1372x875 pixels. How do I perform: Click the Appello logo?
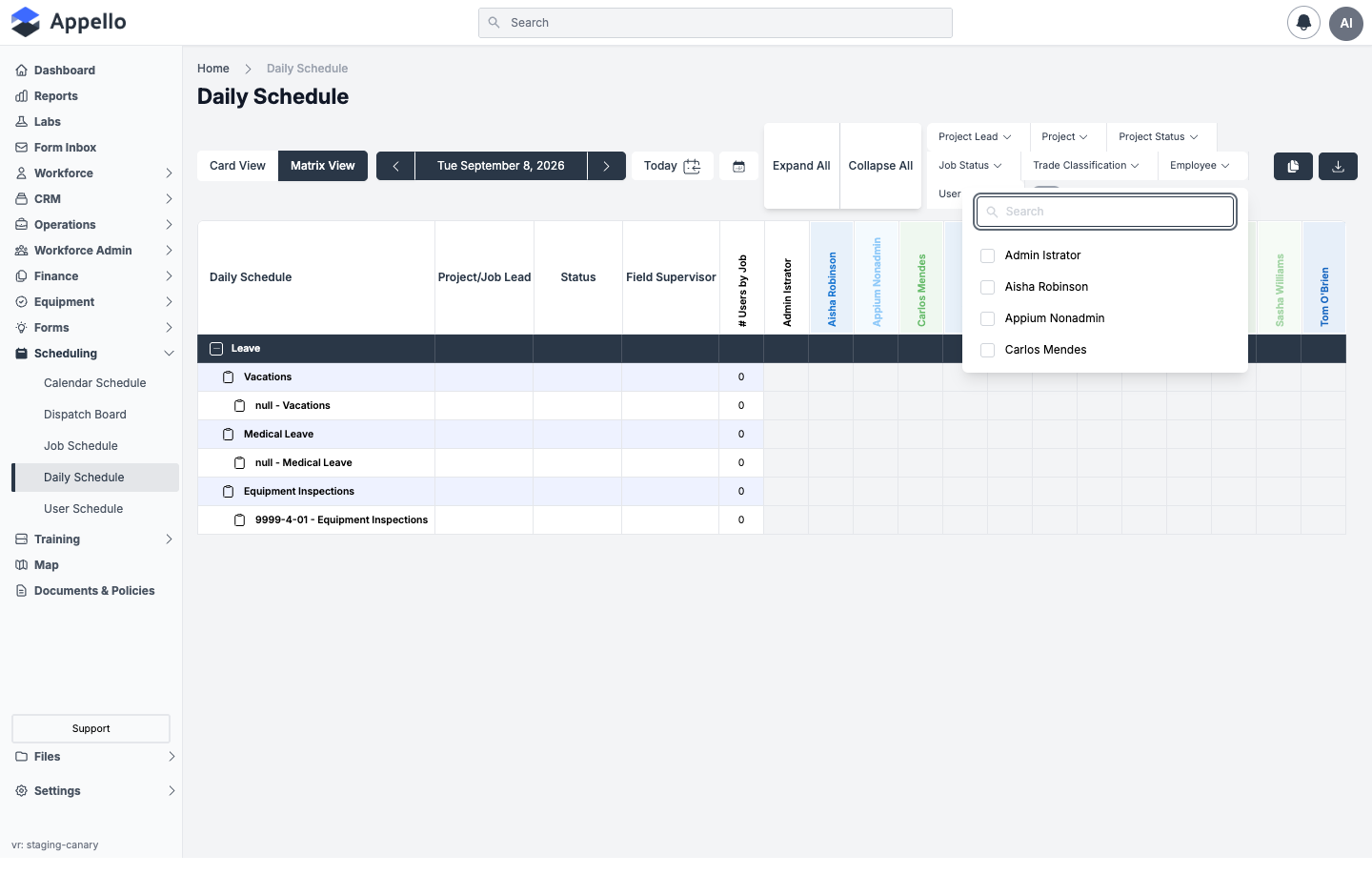(69, 22)
